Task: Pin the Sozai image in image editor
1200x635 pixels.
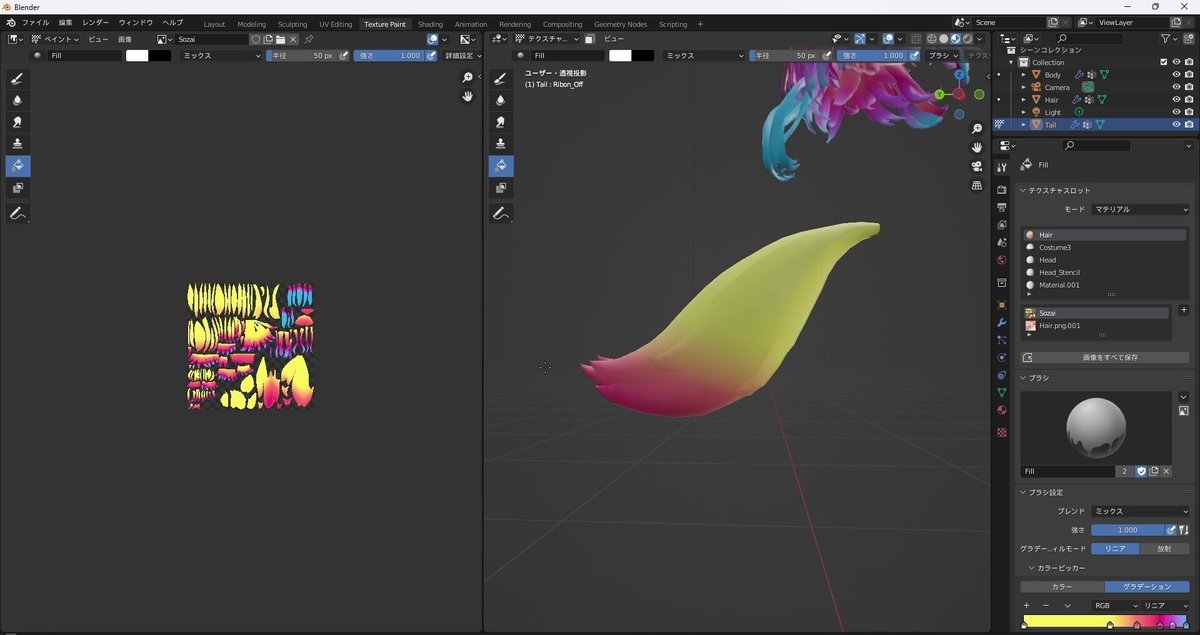Action: (308, 39)
